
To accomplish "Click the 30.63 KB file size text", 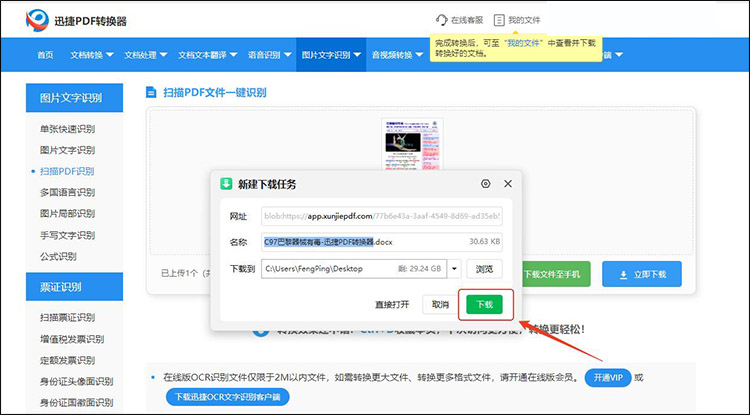I will coord(484,242).
